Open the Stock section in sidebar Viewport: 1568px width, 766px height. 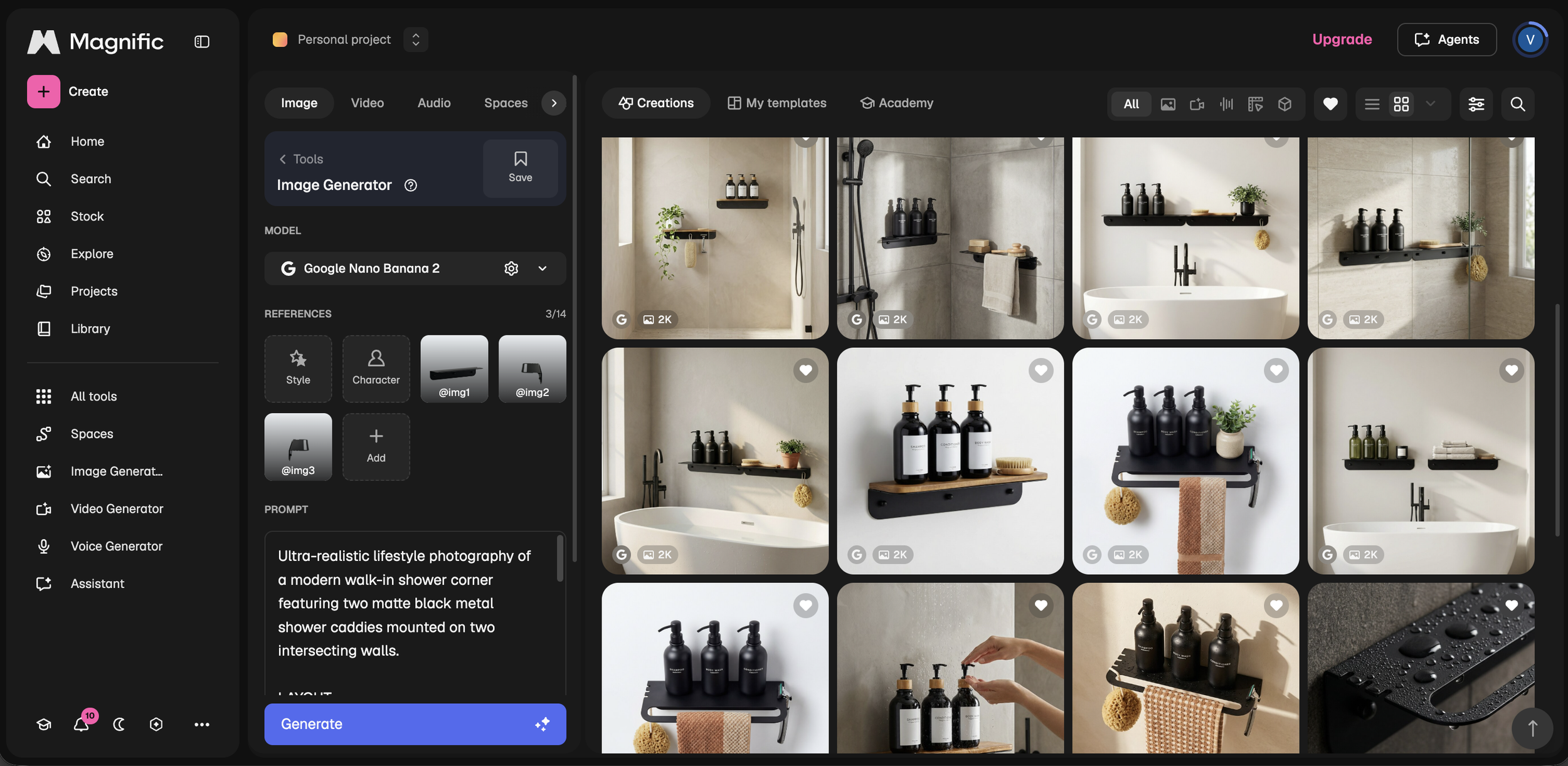[70, 217]
